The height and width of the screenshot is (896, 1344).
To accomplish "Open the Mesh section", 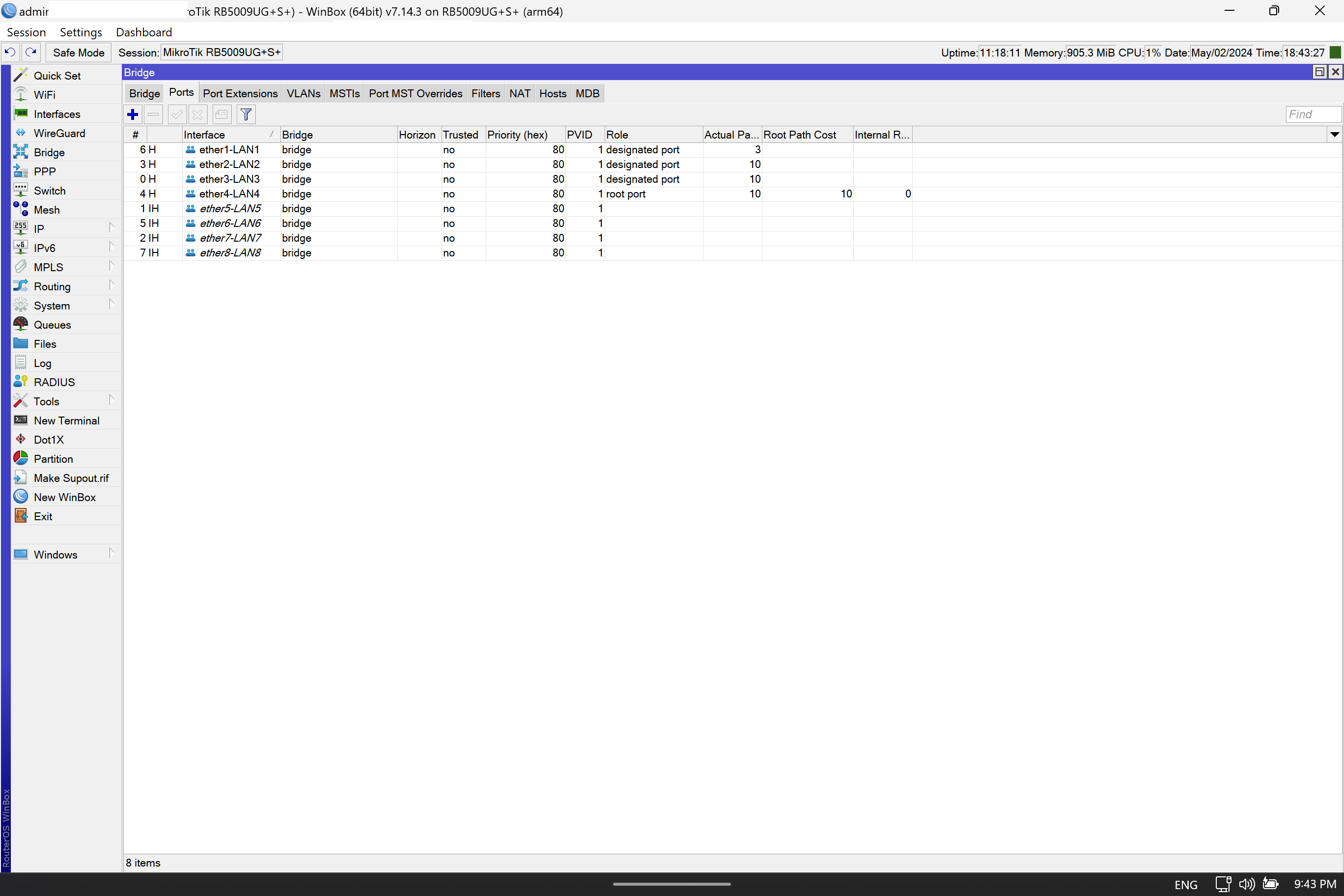I will [66, 210].
